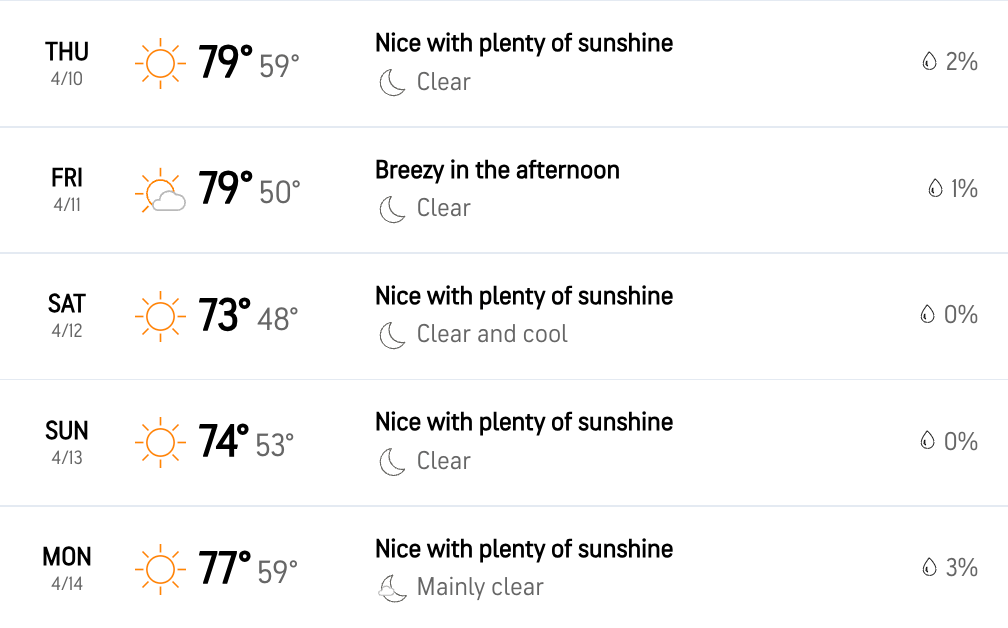This screenshot has height=628, width=1008.
Task: Click the partly cloudy icon for Friday
Action: 160,190
